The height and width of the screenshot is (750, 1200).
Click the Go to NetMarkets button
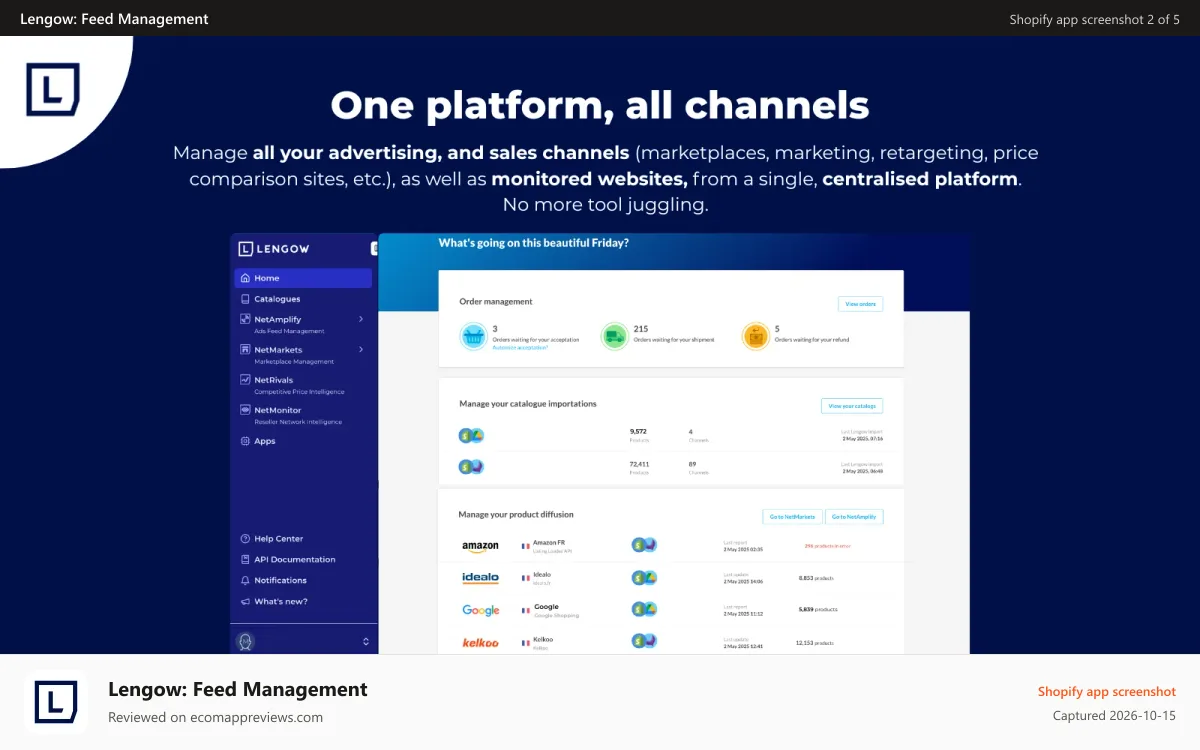(x=792, y=517)
